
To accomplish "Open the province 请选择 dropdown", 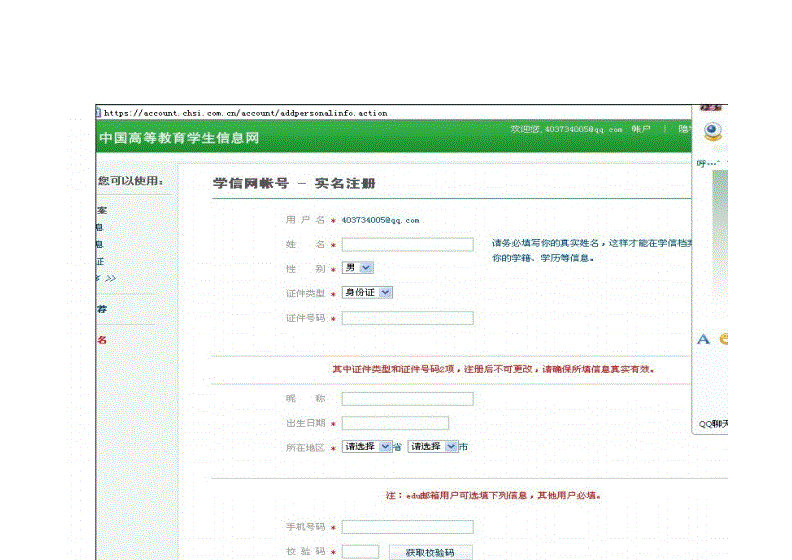I will [x=365, y=447].
